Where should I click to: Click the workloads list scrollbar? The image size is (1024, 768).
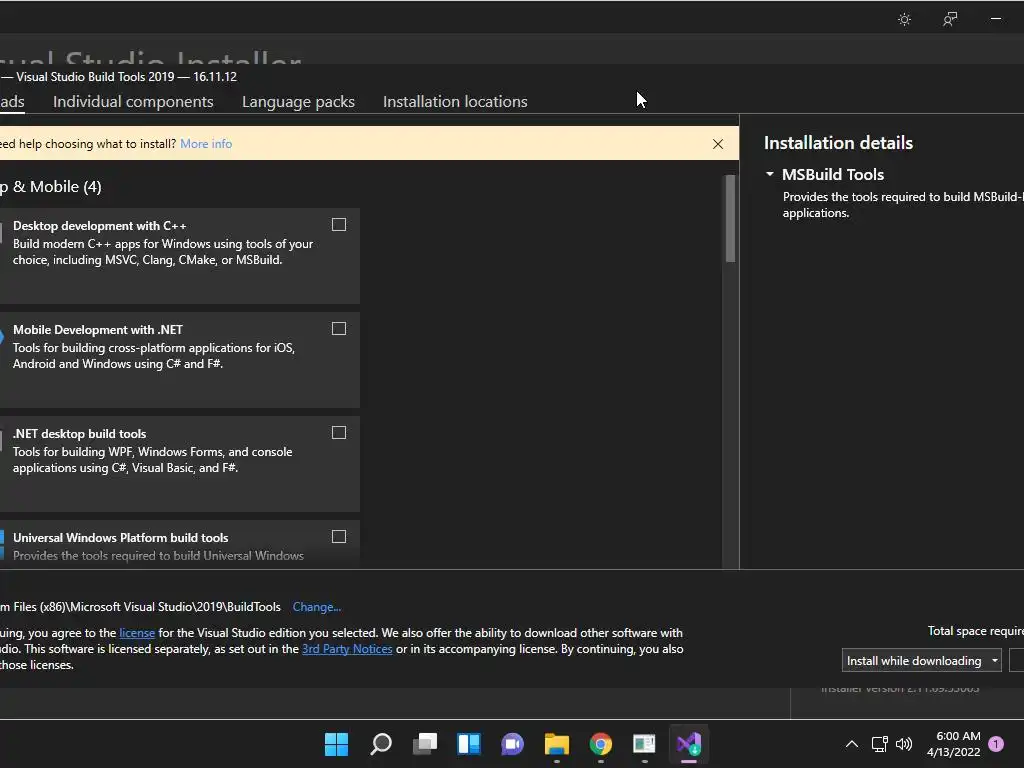[x=730, y=219]
